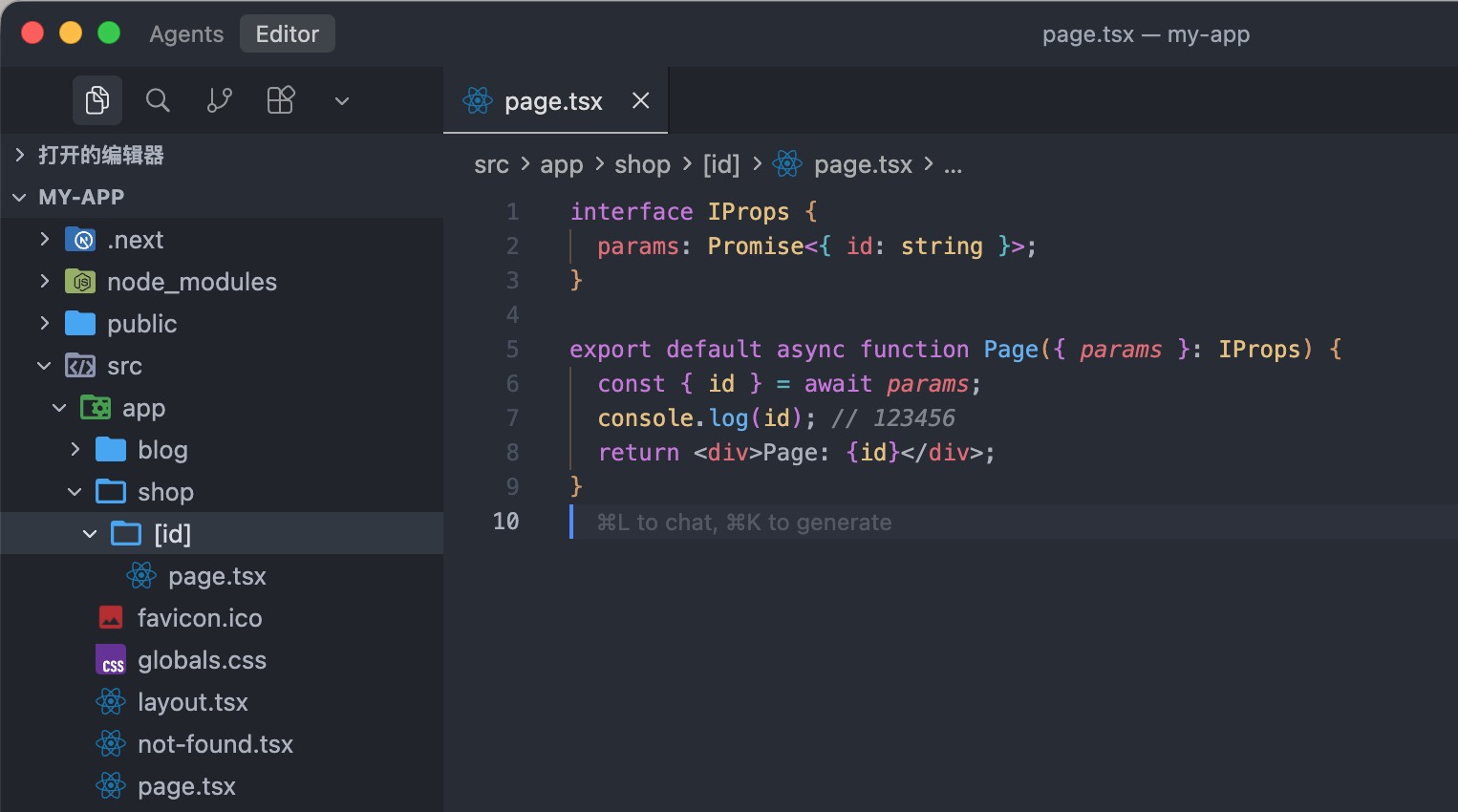Click React icon in page.tsx tab
Viewport: 1458px width, 812px height.
coord(478,100)
